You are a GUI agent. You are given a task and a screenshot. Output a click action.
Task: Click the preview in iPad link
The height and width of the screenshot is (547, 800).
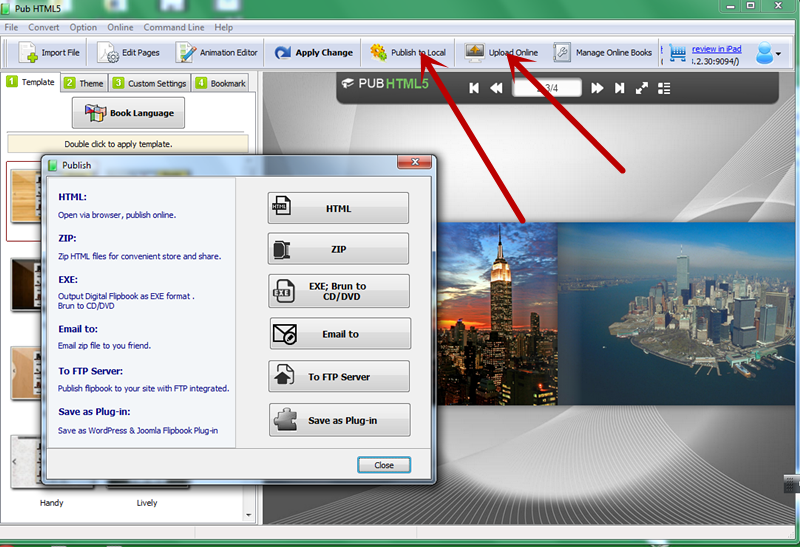716,49
